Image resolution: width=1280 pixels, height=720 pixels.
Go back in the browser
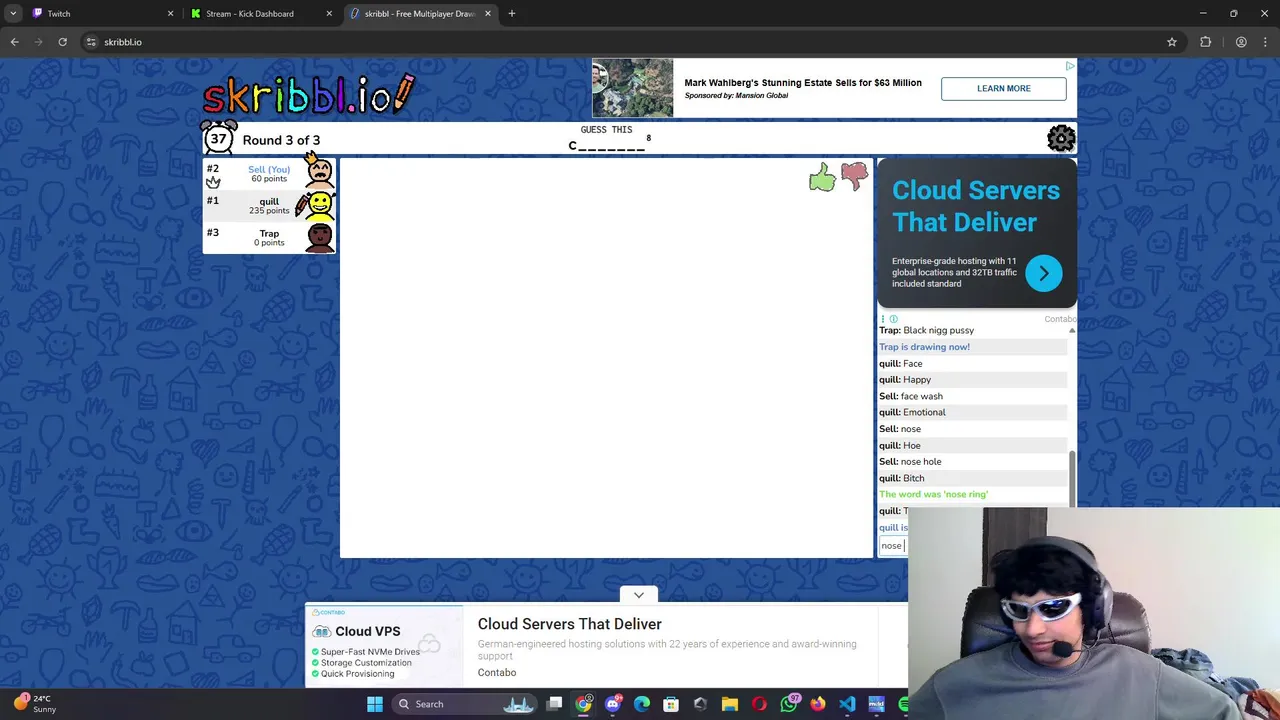click(14, 42)
